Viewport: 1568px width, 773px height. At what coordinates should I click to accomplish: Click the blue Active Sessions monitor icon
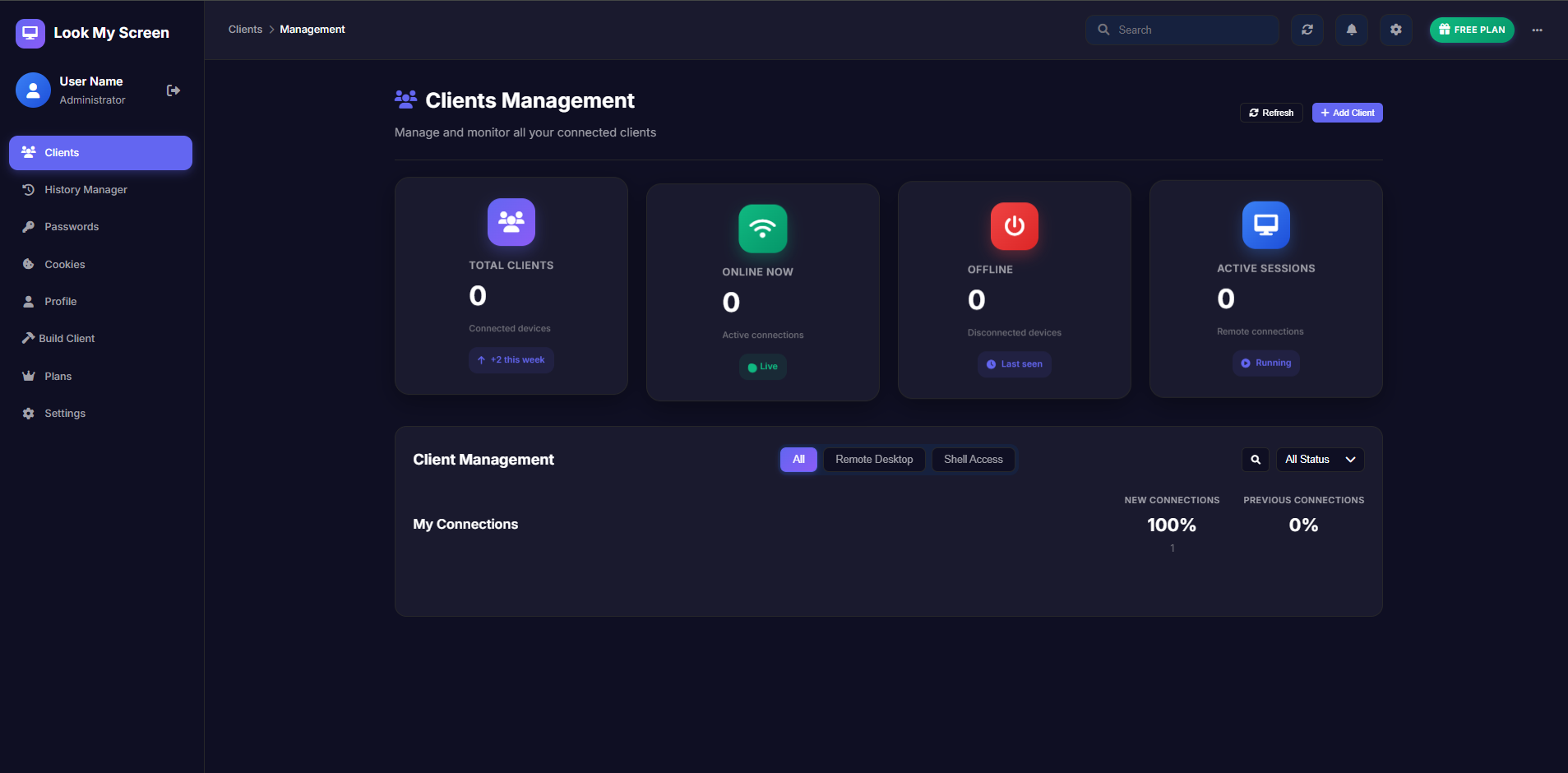click(x=1265, y=224)
